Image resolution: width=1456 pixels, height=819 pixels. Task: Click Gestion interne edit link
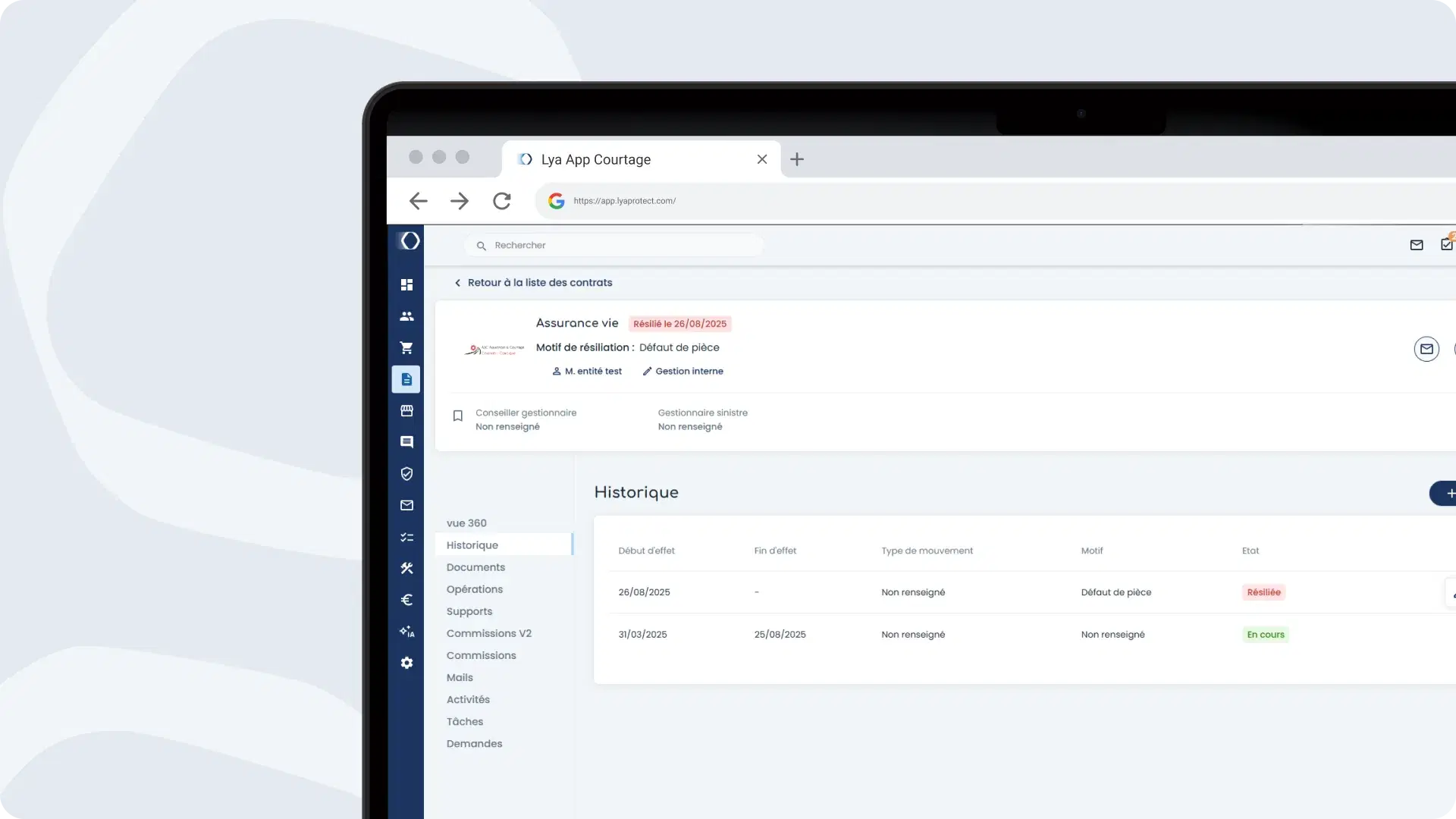click(682, 372)
